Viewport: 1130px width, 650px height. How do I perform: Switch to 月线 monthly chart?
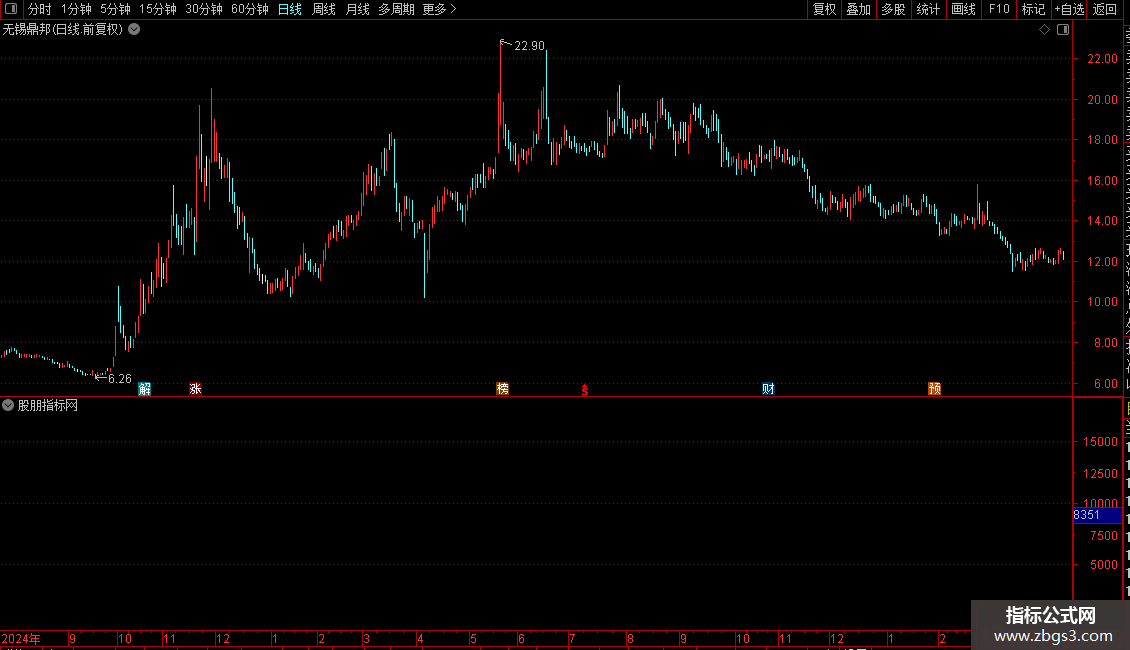click(357, 9)
